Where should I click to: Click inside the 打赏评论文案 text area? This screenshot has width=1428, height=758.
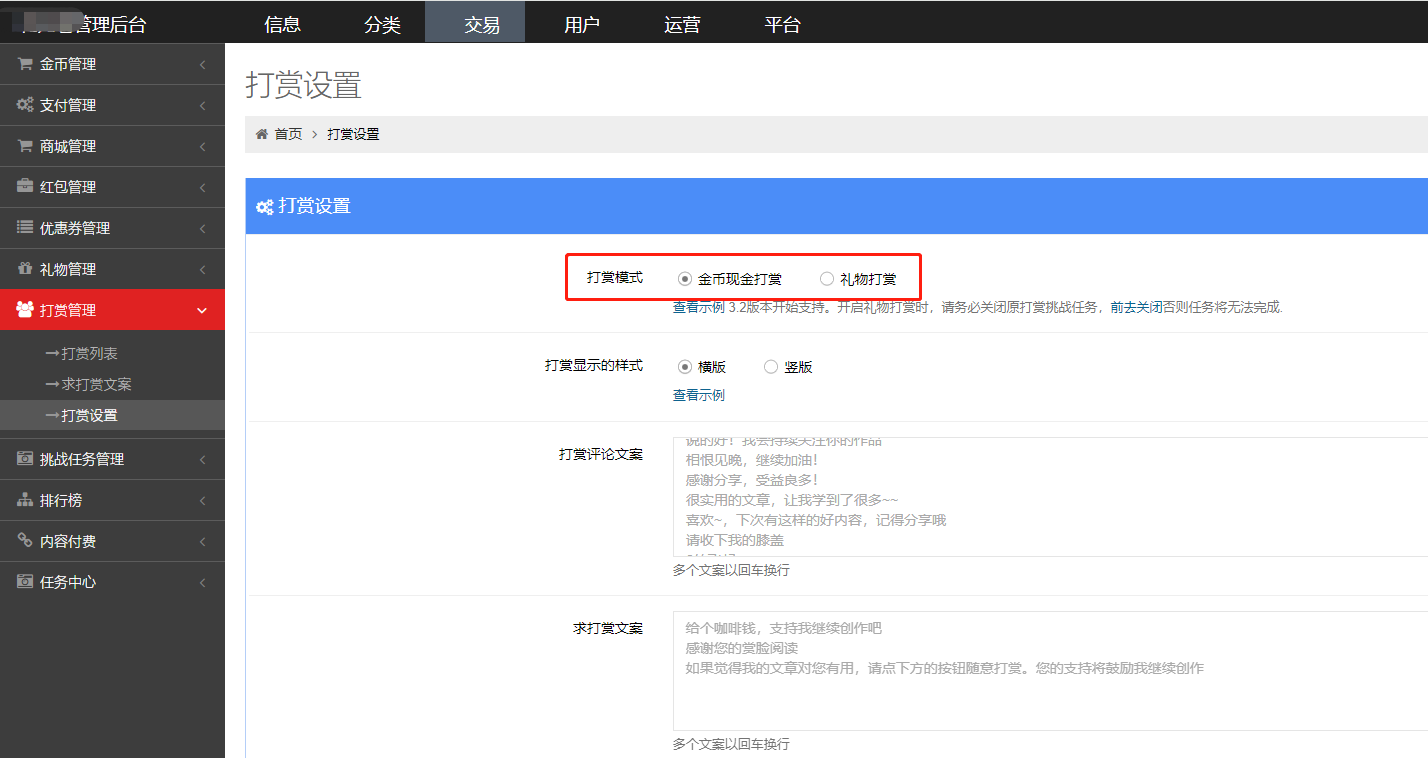pyautogui.click(x=1050, y=497)
